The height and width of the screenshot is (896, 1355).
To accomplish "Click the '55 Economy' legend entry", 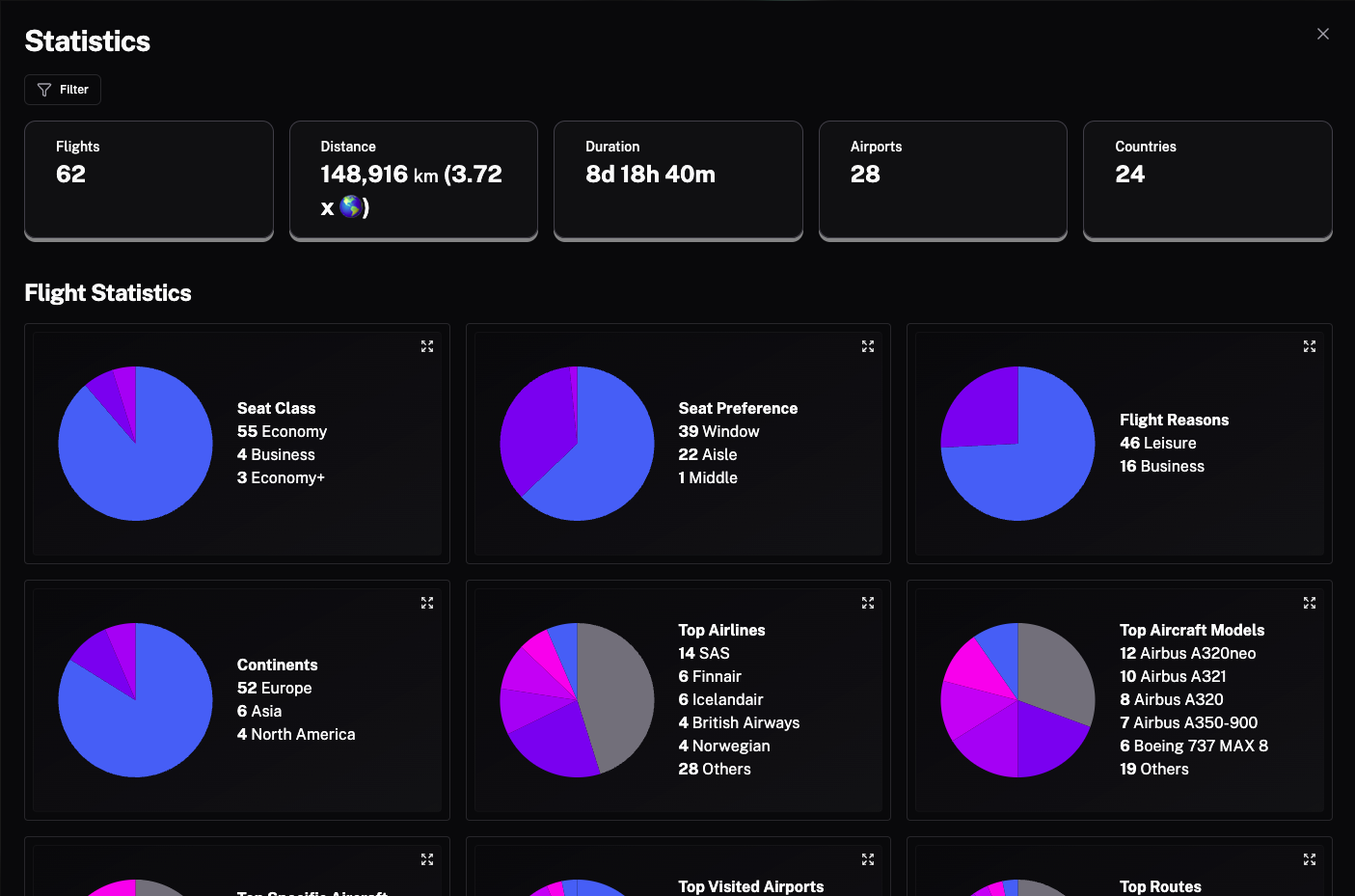I will pos(282,431).
